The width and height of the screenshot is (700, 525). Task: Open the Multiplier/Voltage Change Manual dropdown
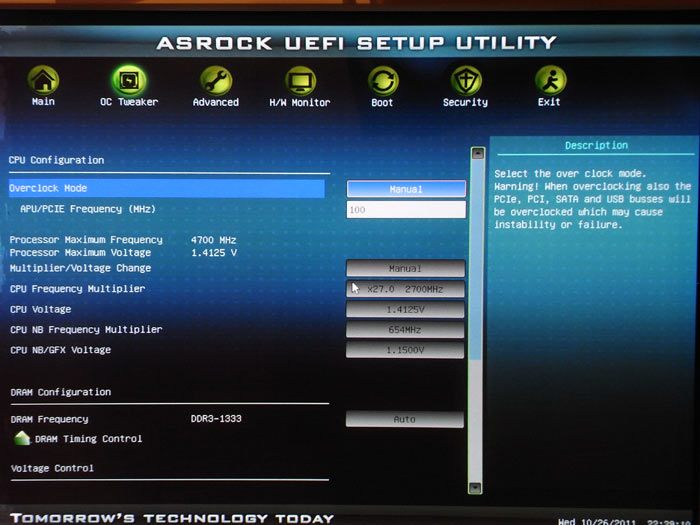click(405, 268)
